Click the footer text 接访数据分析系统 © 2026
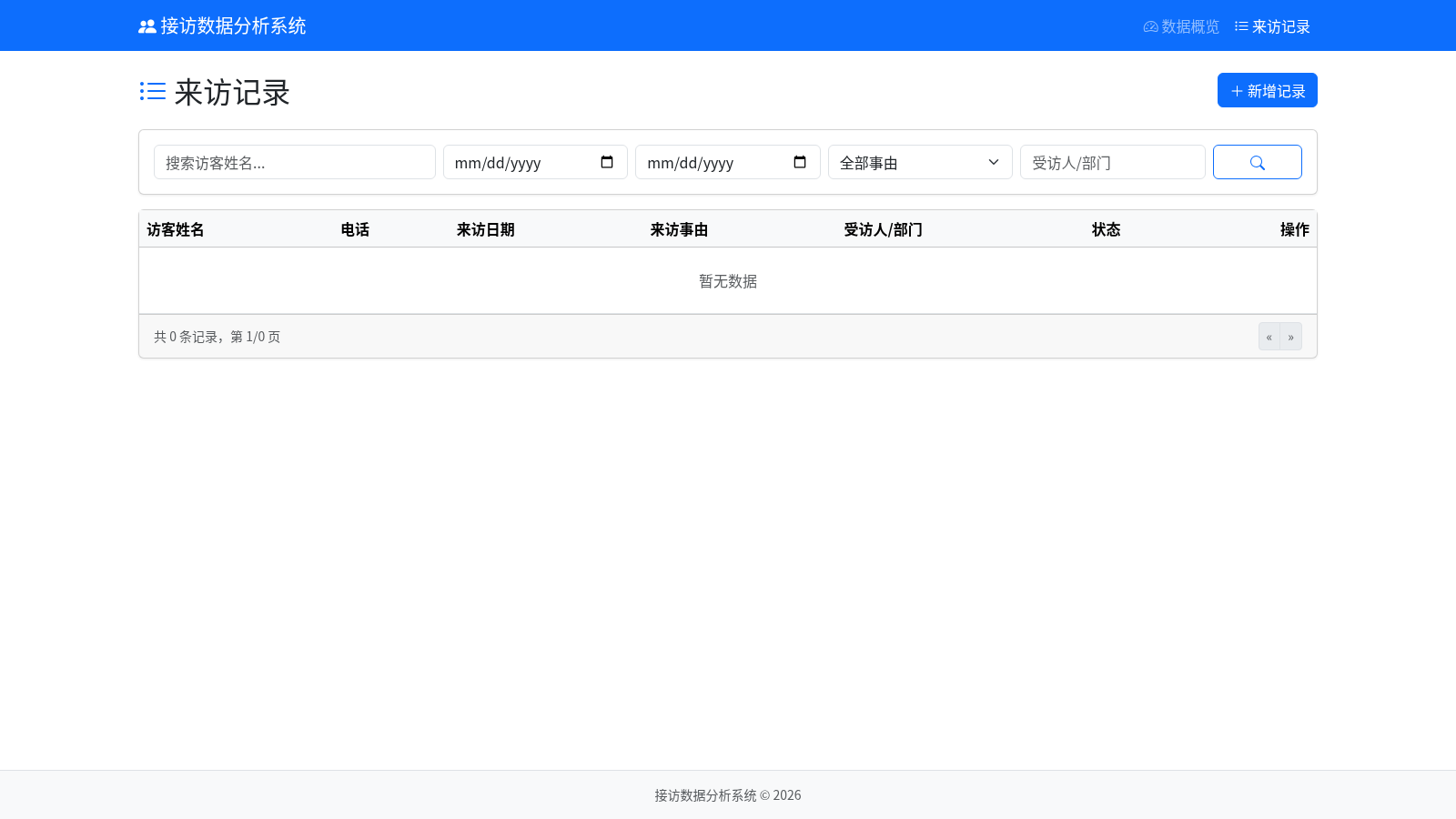This screenshot has height=819, width=1456. point(728,795)
